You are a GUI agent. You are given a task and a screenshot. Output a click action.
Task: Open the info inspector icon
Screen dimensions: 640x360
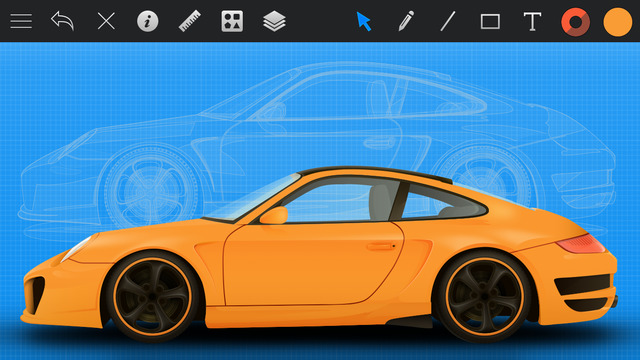[148, 21]
